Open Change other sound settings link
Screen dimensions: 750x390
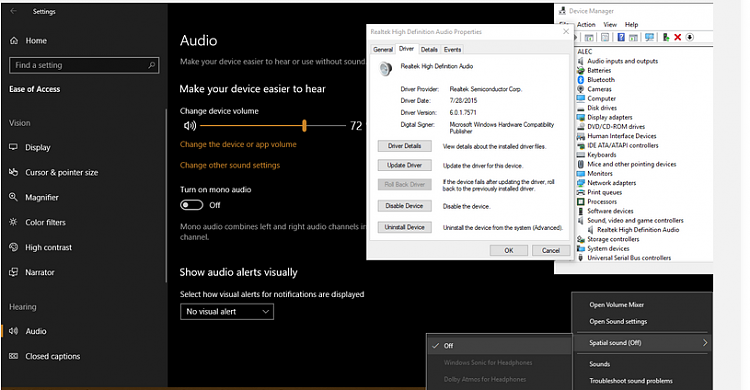coord(230,165)
